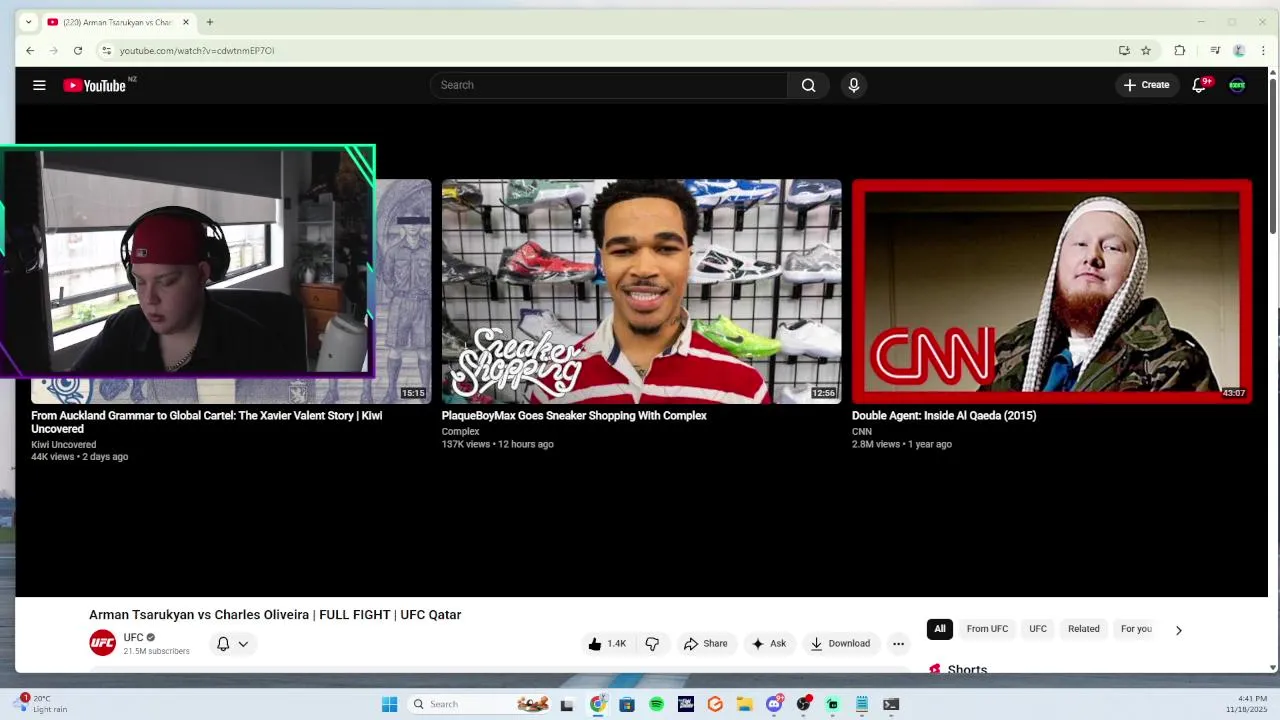The width and height of the screenshot is (1280, 720).
Task: Open a new browser tab
Action: pos(209,22)
